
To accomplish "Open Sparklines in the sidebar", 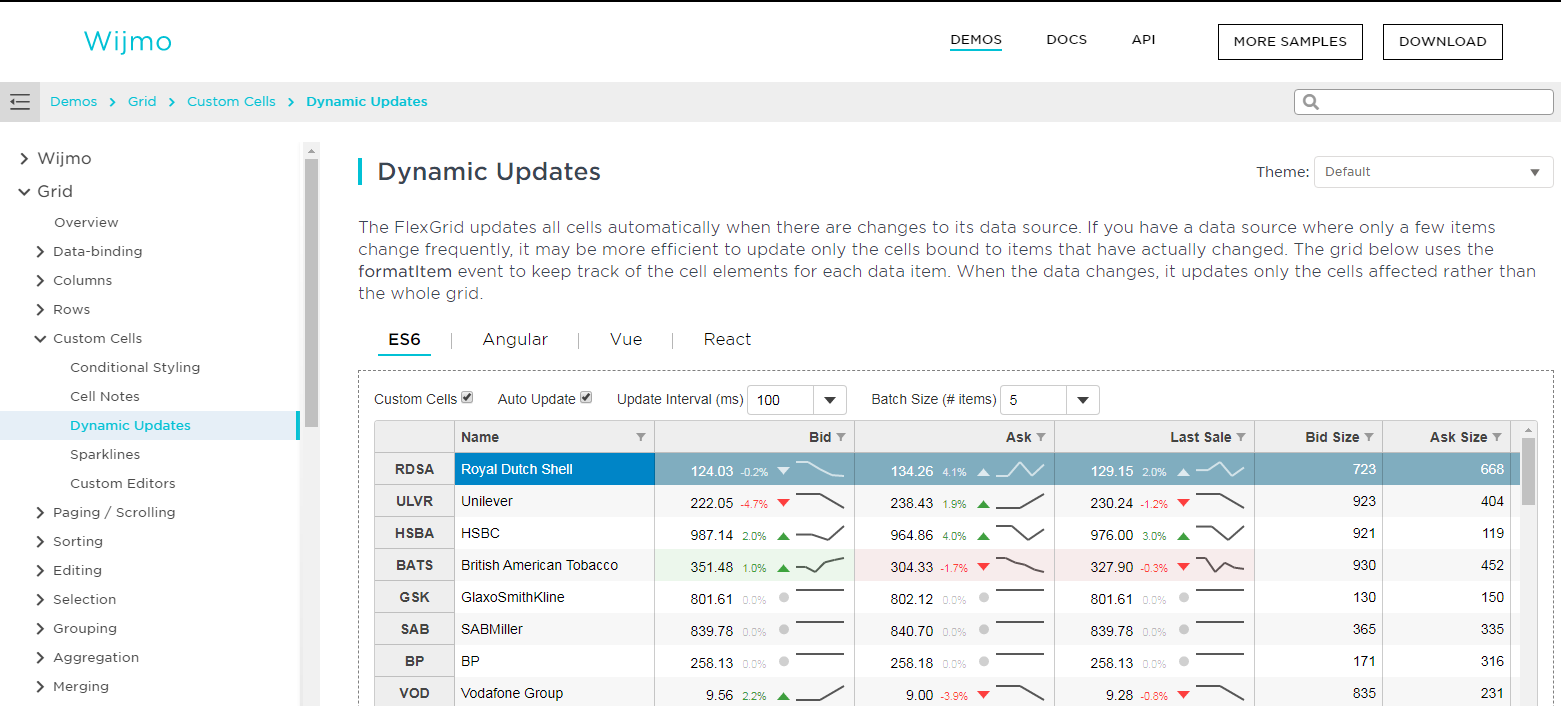I will point(105,454).
